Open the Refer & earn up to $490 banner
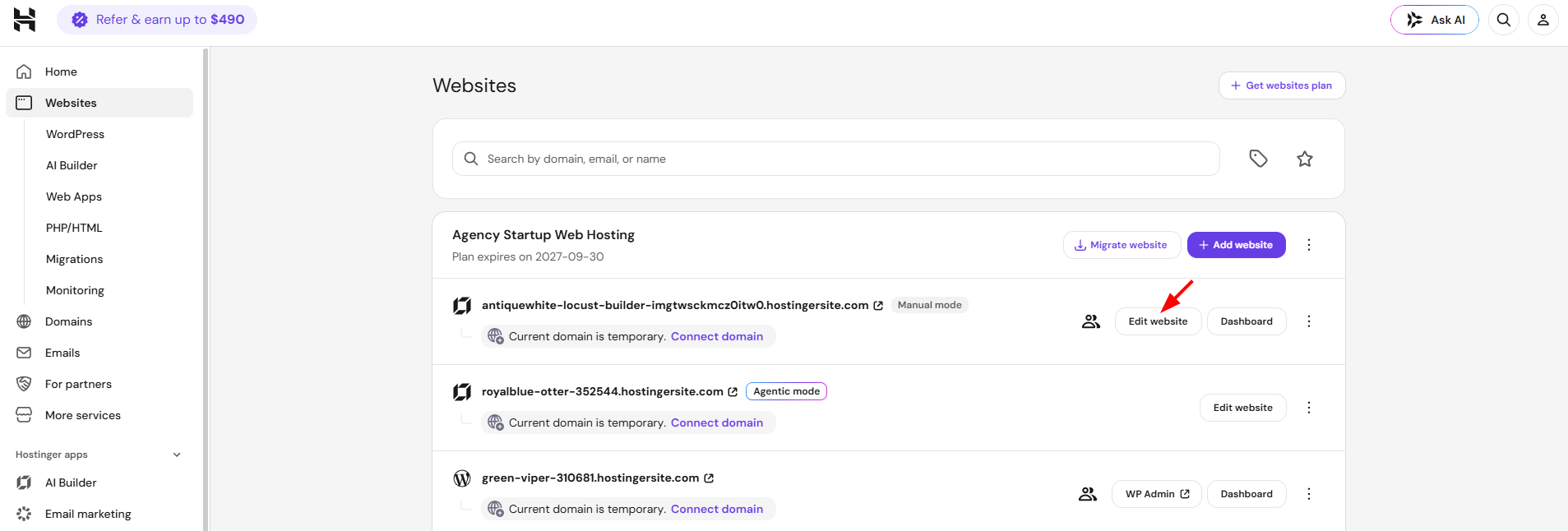Screen dimensions: 1568x531 tap(157, 20)
